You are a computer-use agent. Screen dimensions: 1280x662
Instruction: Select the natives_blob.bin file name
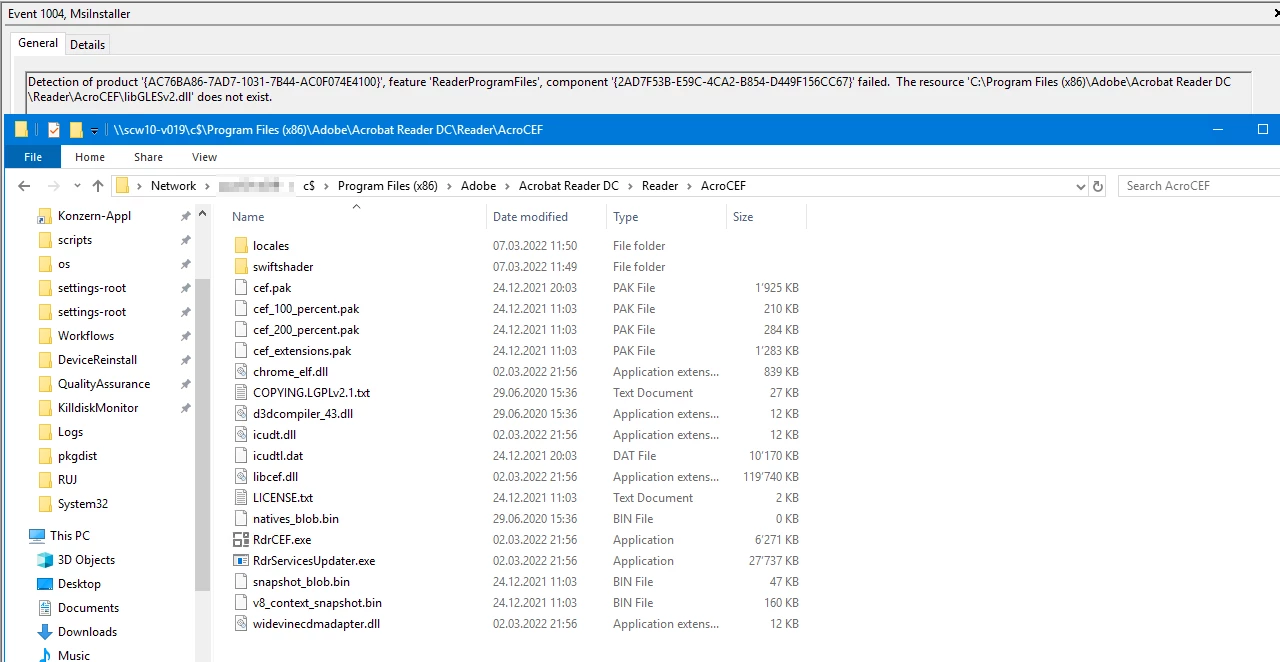(296, 519)
